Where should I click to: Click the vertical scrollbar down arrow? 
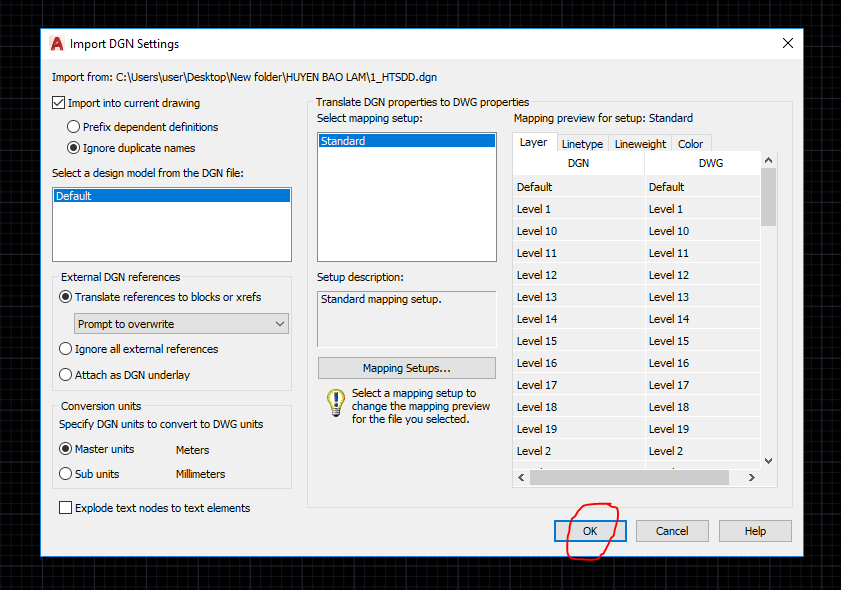[768, 460]
